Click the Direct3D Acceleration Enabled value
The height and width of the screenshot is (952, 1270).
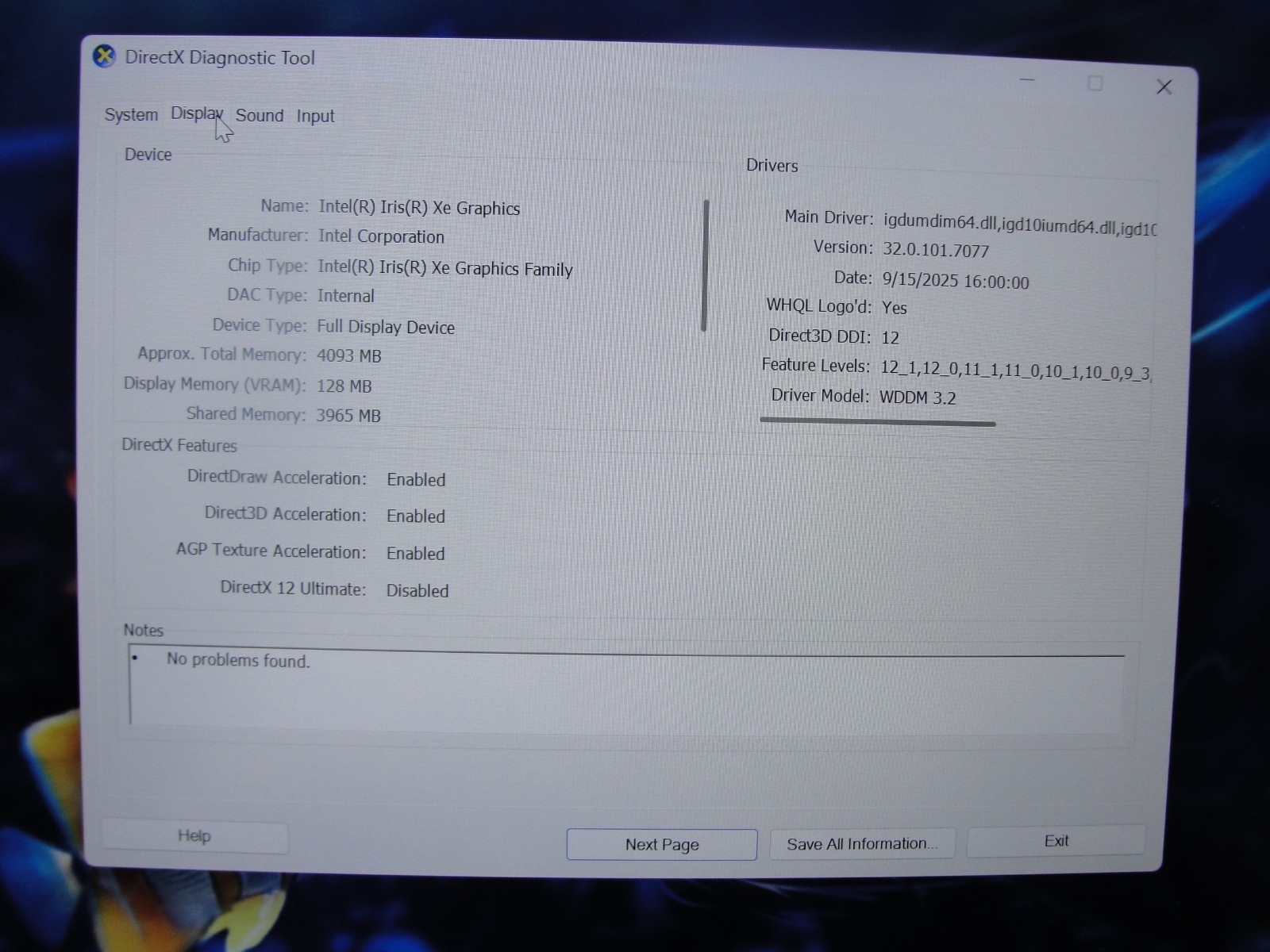(416, 516)
